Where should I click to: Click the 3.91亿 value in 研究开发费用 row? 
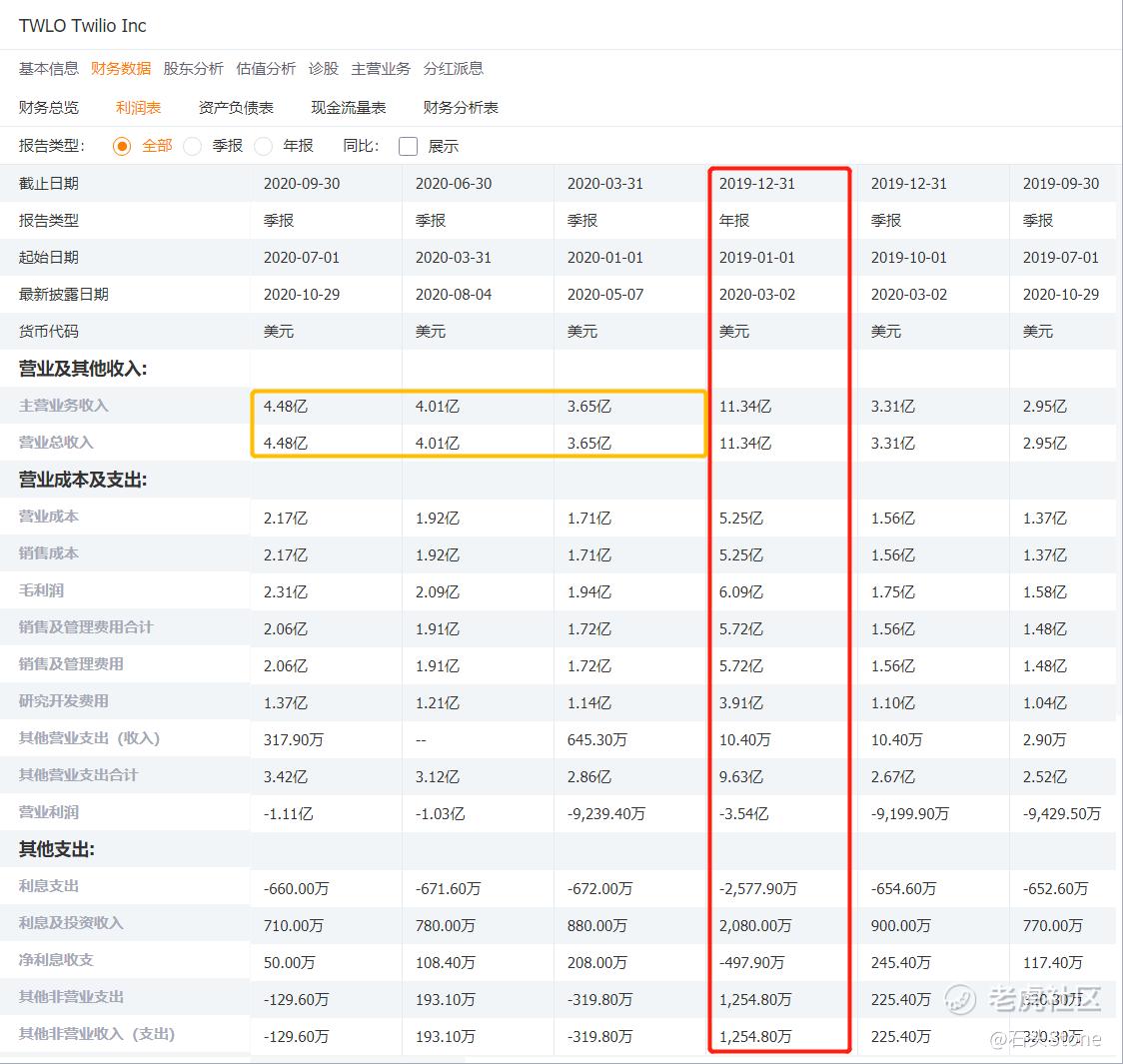click(740, 704)
